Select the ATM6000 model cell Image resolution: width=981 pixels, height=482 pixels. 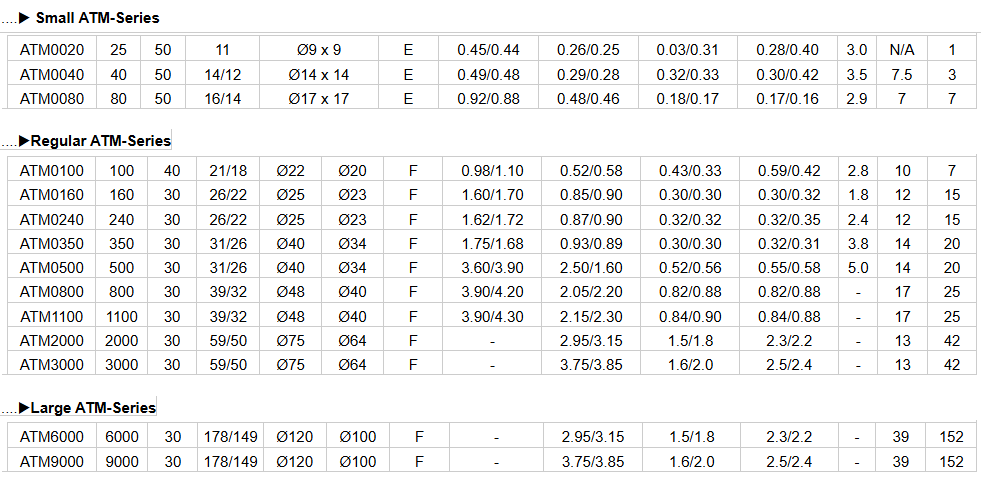pos(52,437)
